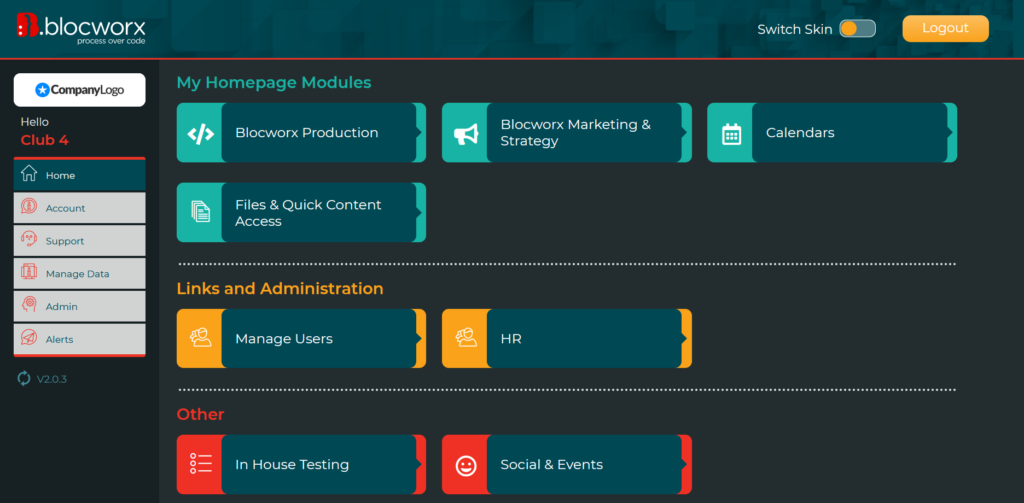Screen dimensions: 1024x503
Task: Select Manage Data in sidebar
Action: click(x=80, y=273)
